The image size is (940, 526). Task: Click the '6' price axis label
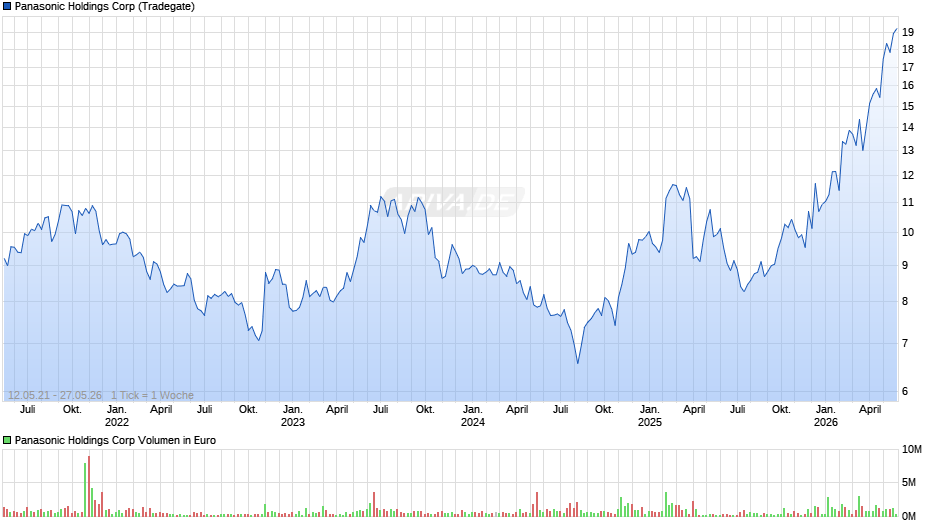pyautogui.click(x=905, y=391)
